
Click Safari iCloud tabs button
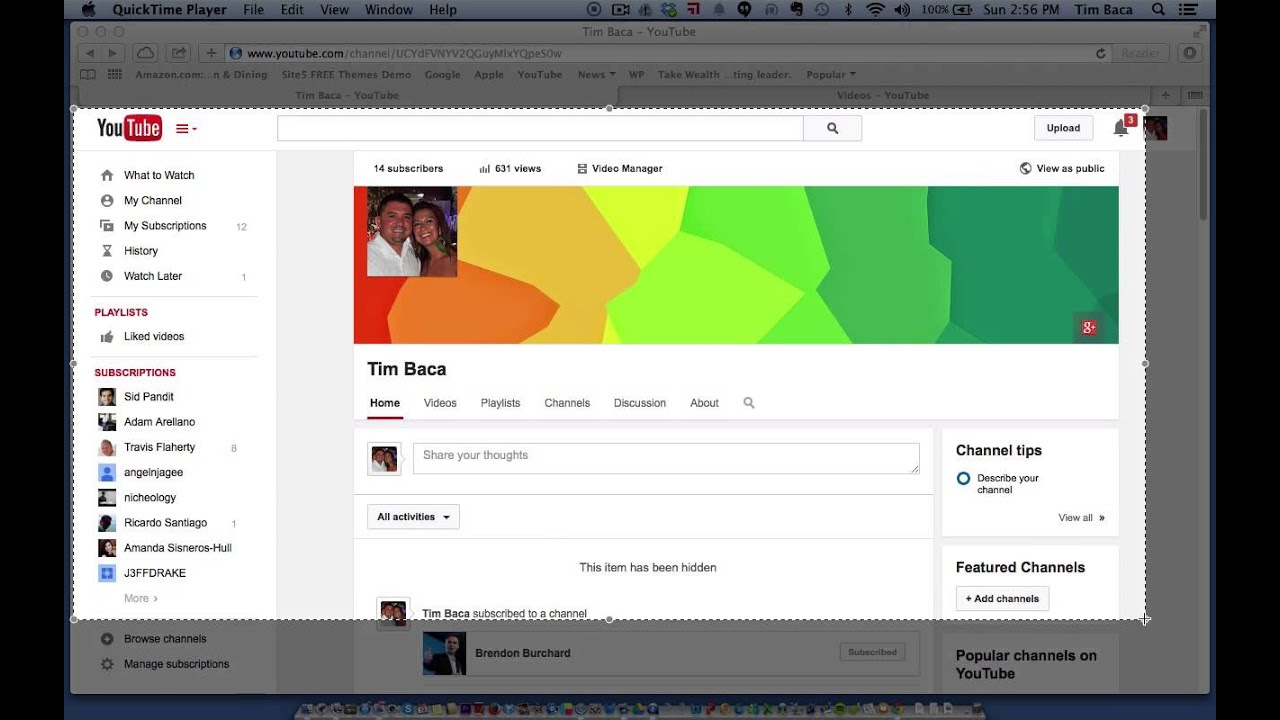(146, 53)
